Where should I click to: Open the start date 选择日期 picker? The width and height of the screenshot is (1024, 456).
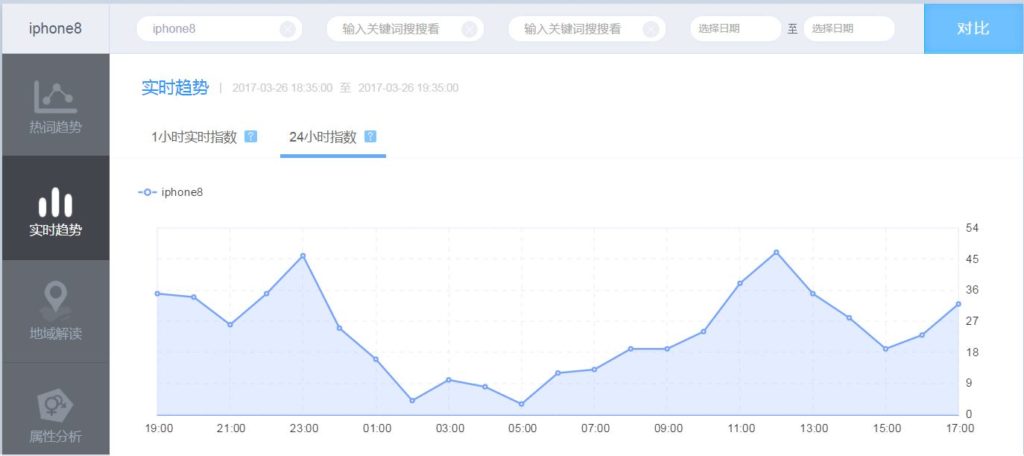(735, 29)
